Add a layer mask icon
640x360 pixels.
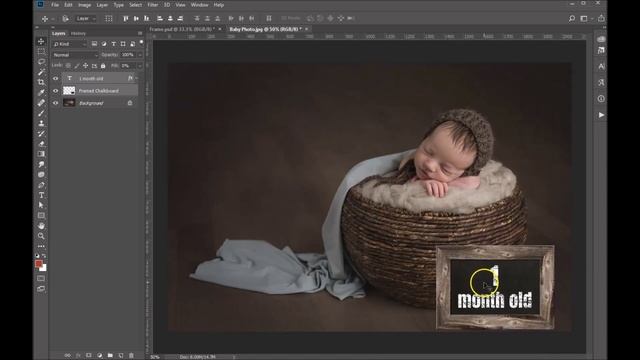(x=89, y=356)
